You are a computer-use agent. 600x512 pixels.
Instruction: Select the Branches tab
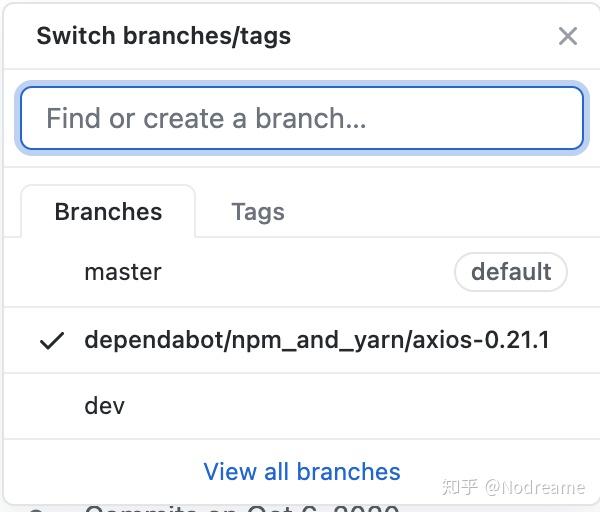click(108, 212)
